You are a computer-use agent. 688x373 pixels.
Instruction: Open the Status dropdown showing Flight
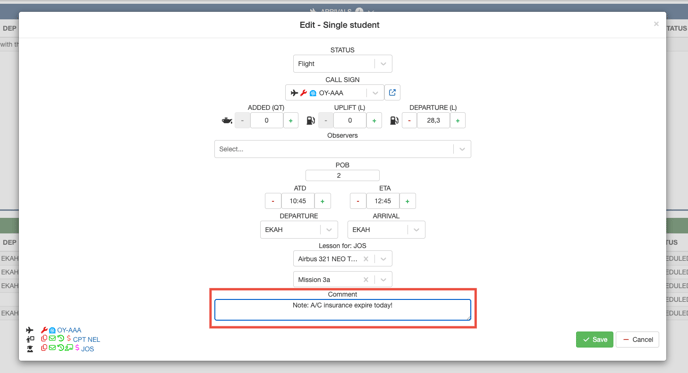(x=343, y=64)
